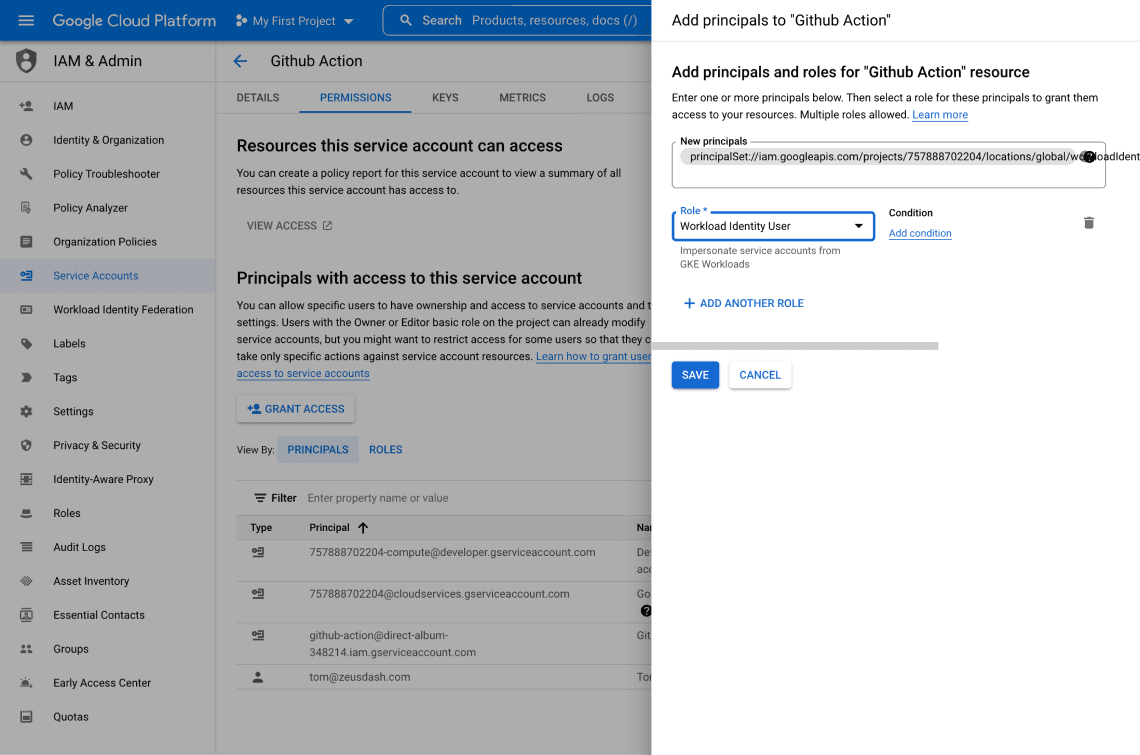Click the Filter input in the principals table

(x=400, y=497)
